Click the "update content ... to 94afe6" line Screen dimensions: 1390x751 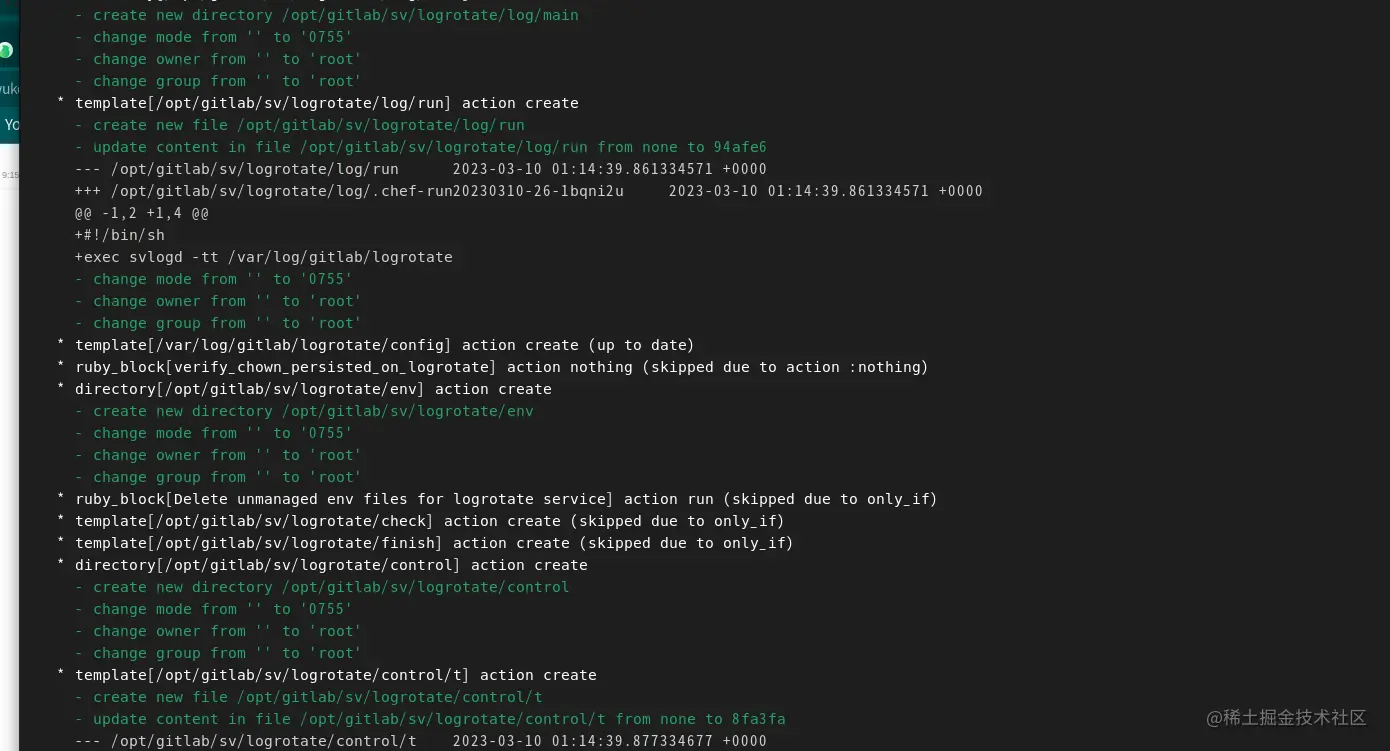[421, 147]
